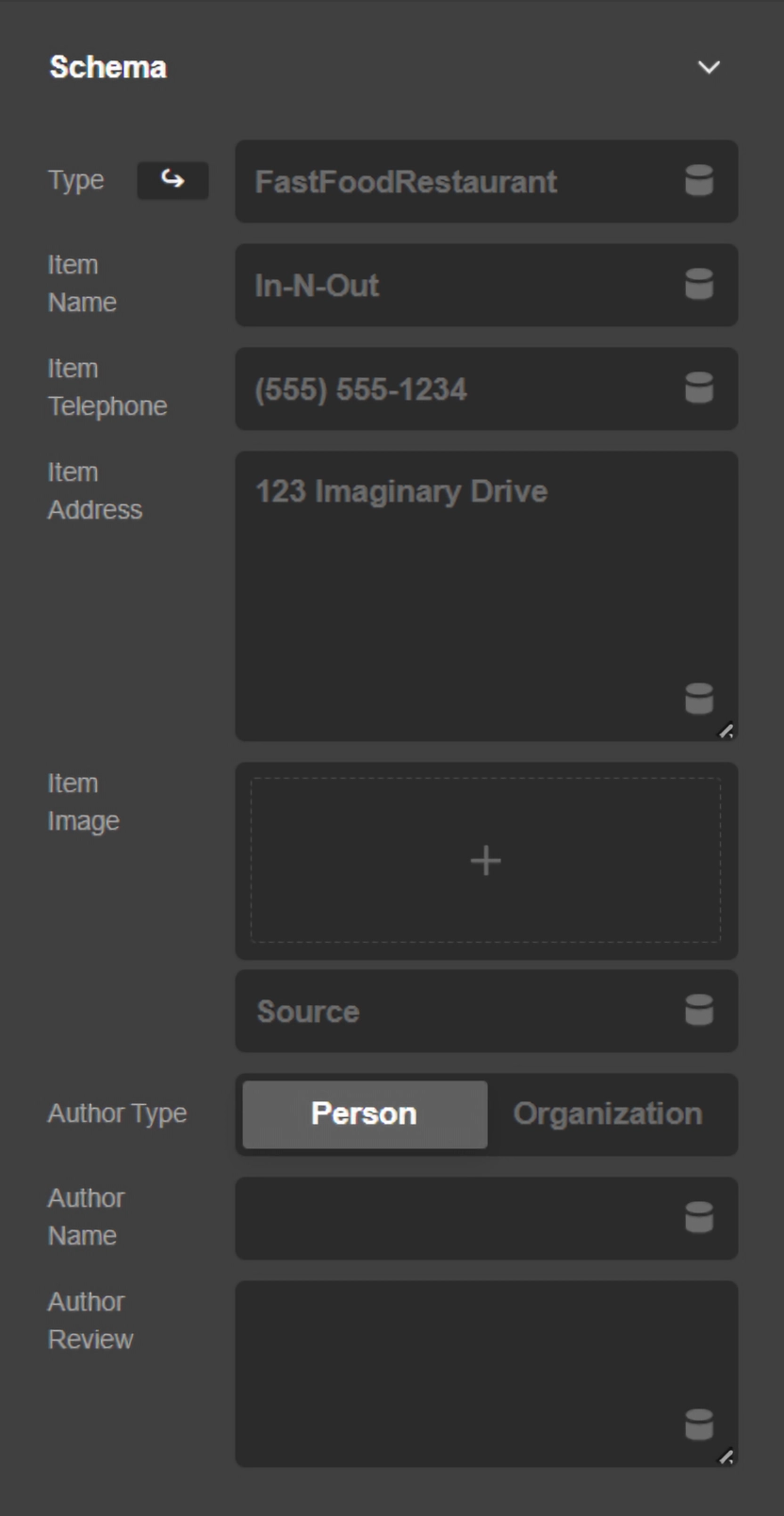Click dynamic data icon in Item Address field

click(698, 700)
